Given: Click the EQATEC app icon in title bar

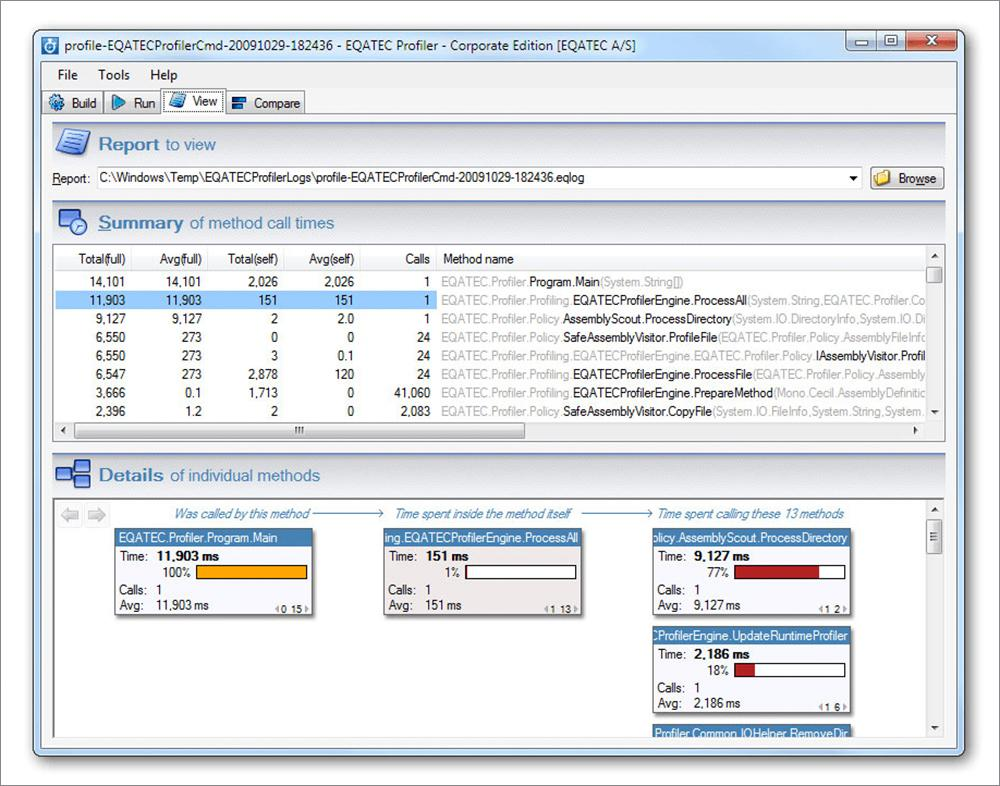Looking at the screenshot, I should click(50, 45).
